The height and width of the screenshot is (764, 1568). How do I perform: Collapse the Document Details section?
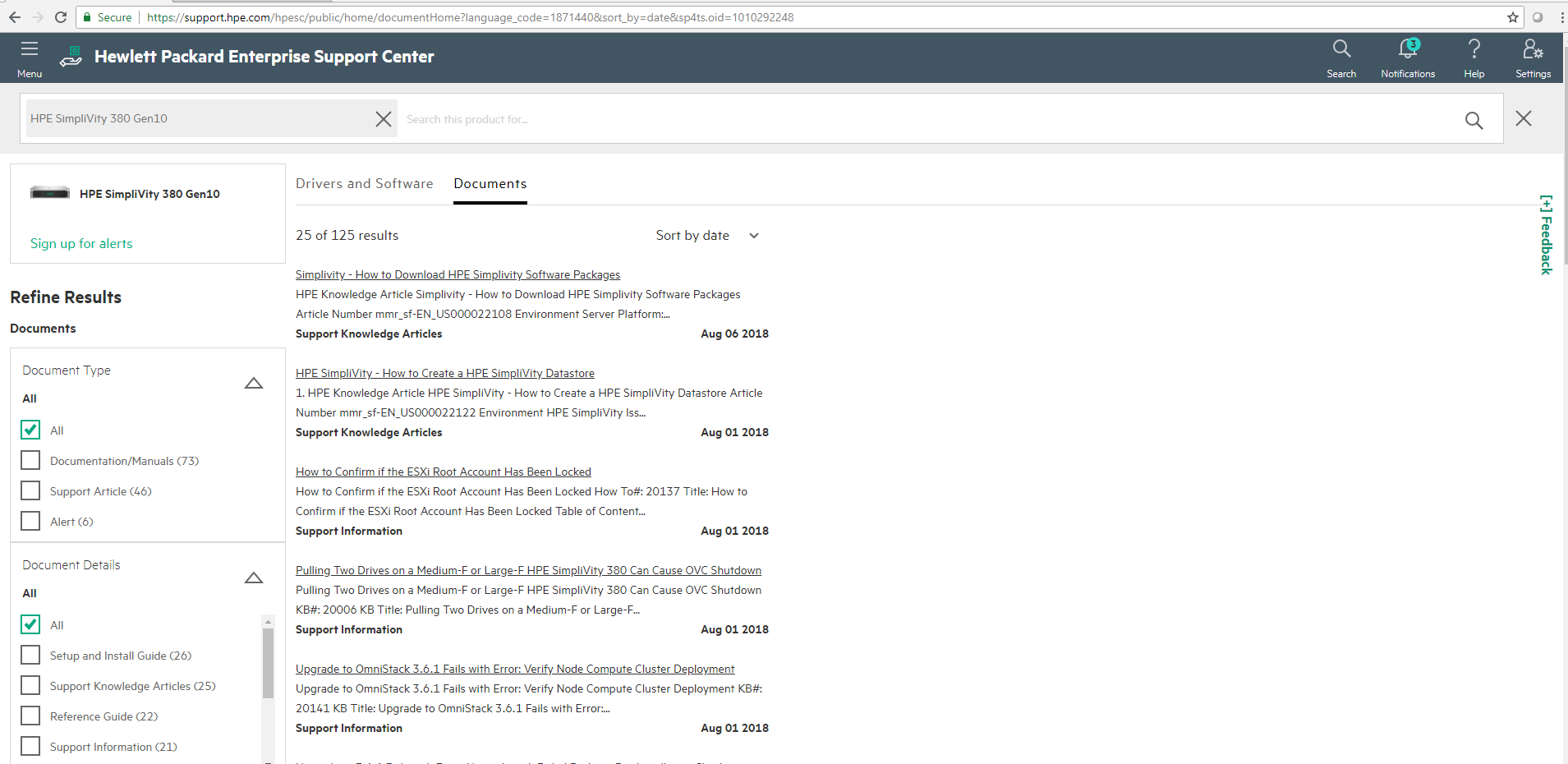click(254, 578)
